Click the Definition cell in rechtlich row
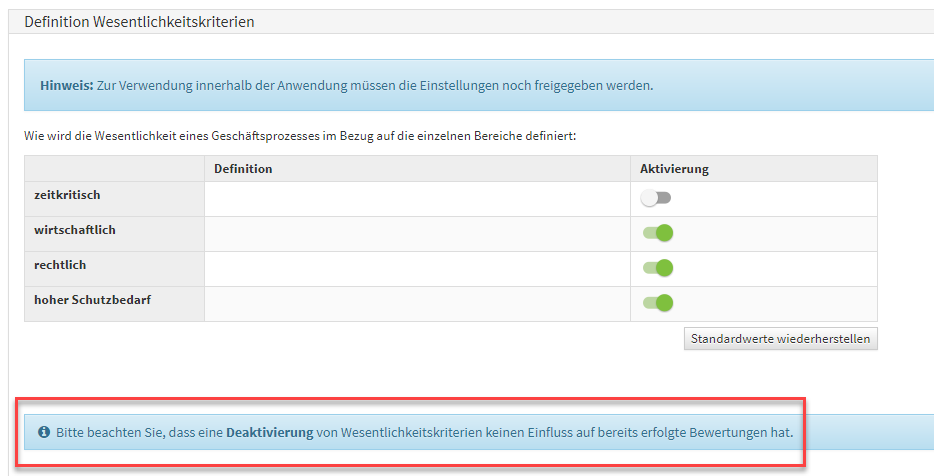Viewport: 934px width, 476px height. click(x=417, y=269)
